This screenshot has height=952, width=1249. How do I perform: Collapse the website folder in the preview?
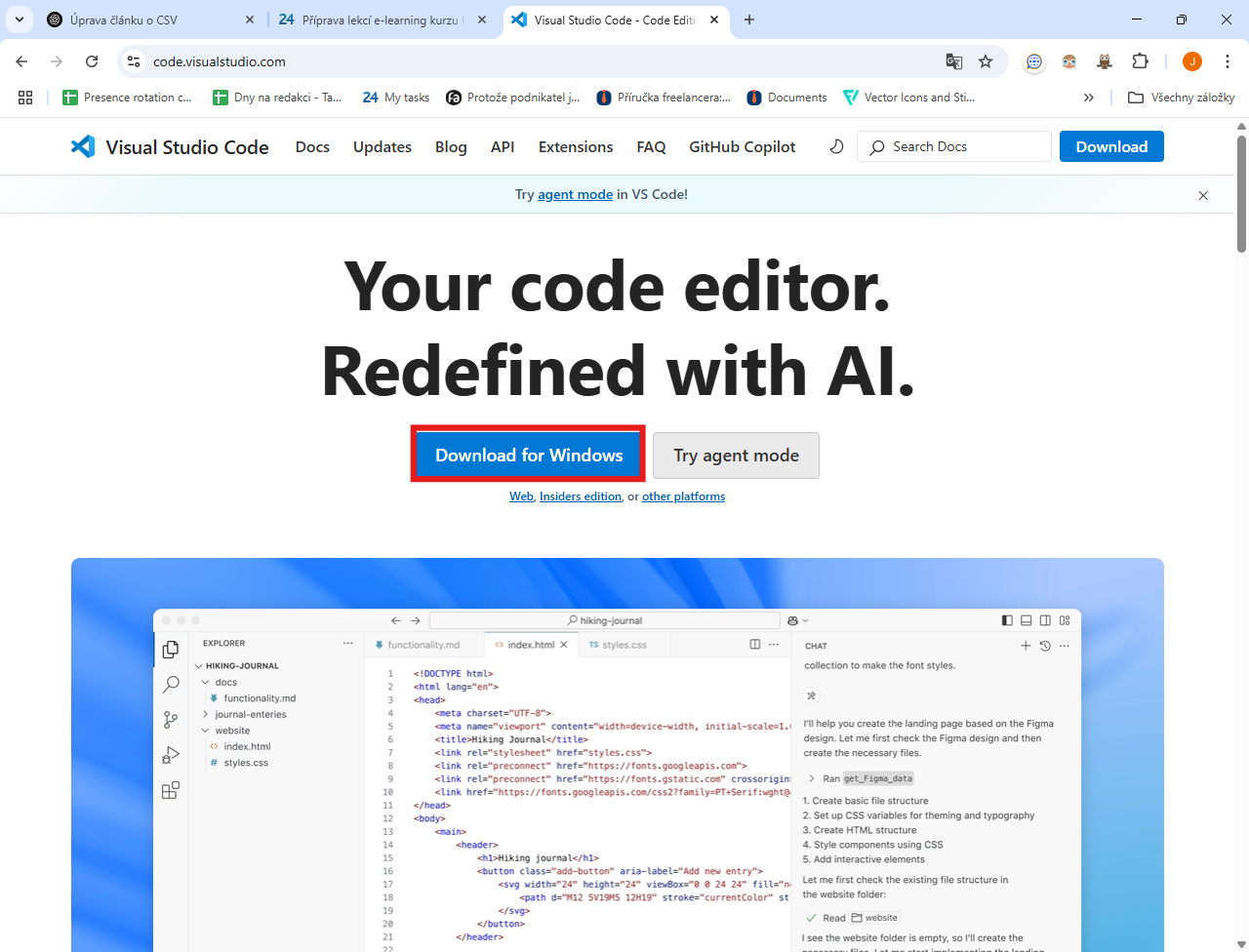(x=206, y=731)
